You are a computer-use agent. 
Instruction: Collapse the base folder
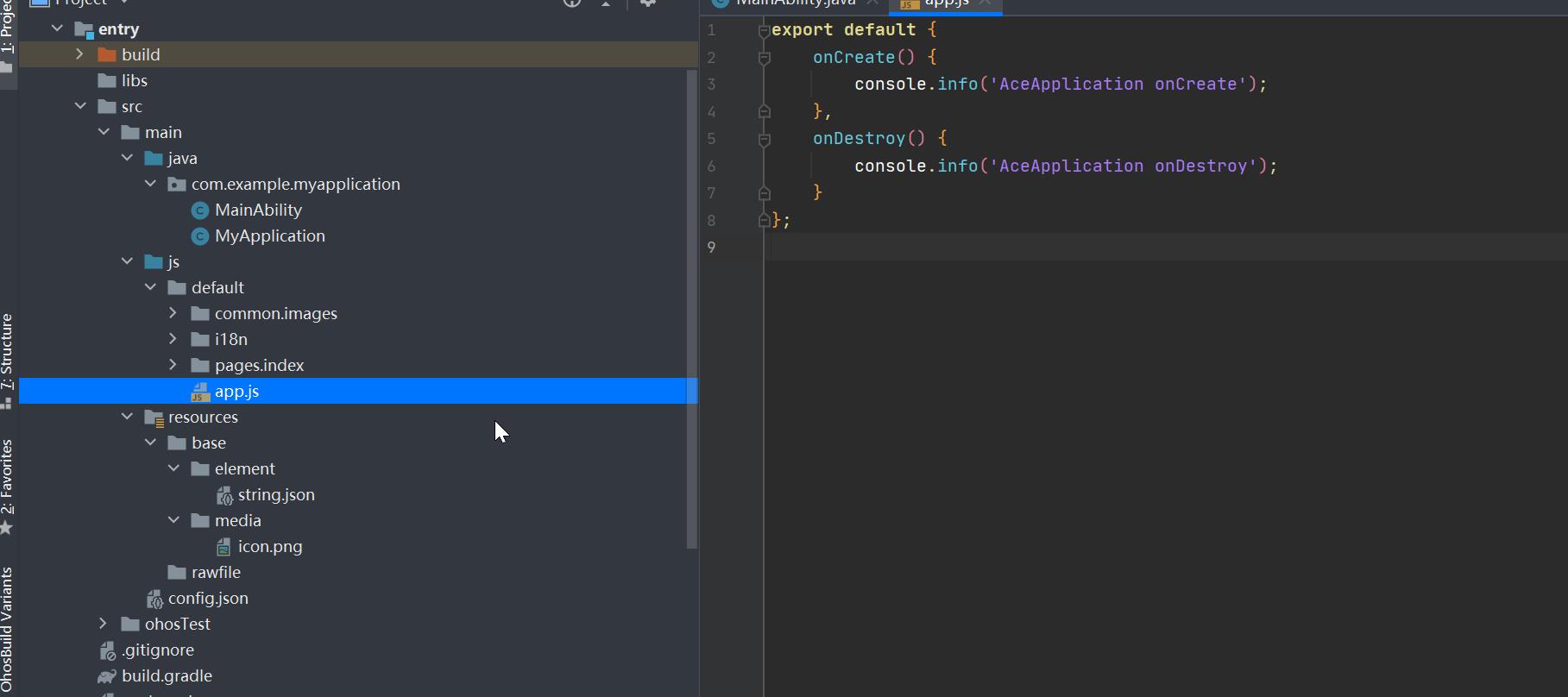click(x=150, y=443)
